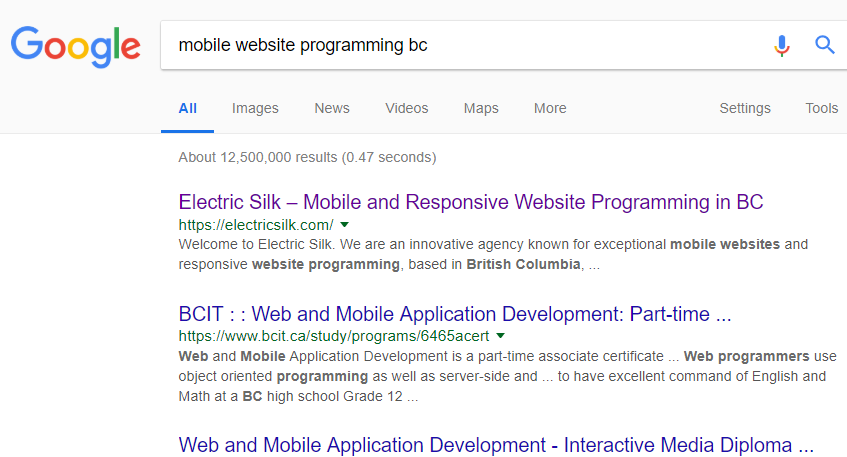Viewport: 847px width, 457px height.
Task: Click the blue magnifier search icon
Action: tap(824, 45)
